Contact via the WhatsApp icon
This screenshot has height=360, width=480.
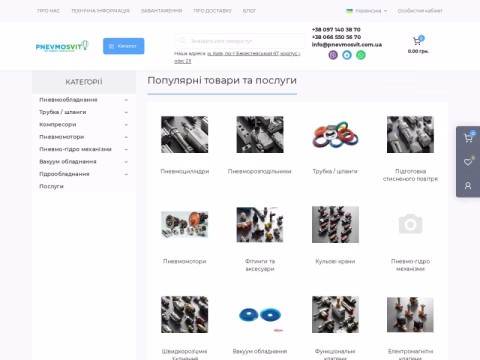point(361,55)
